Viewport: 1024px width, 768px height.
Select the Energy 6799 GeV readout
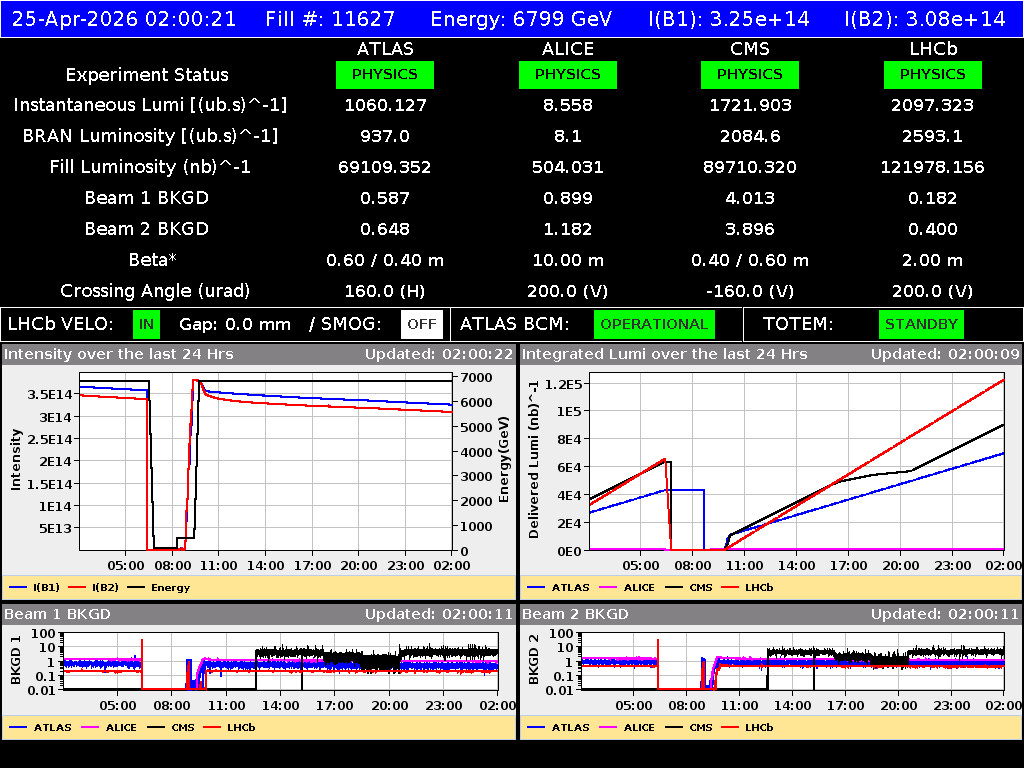coord(521,19)
